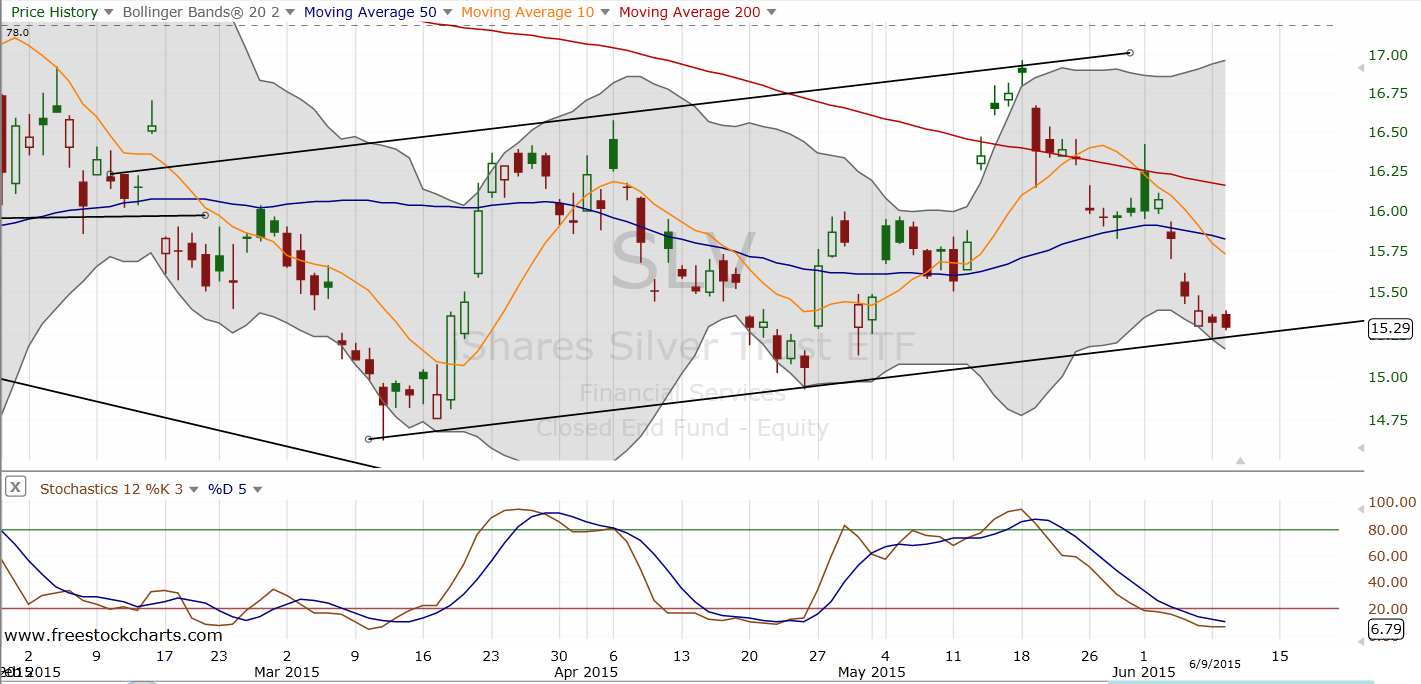Click the blue taskbar item at the bottom-left corner
Screen dimensions: 1421x684
pyautogui.click(x=140, y=679)
